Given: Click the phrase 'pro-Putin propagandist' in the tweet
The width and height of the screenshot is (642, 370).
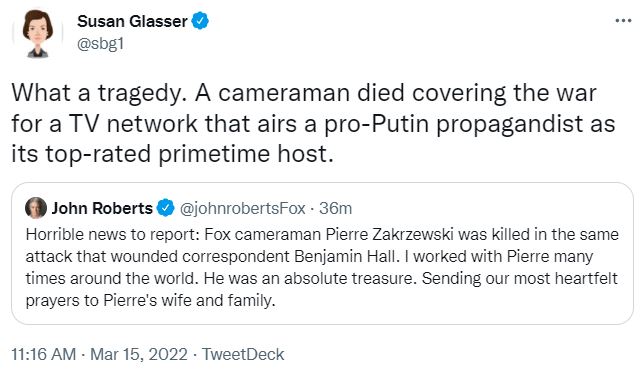Looking at the screenshot, I should (x=454, y=124).
